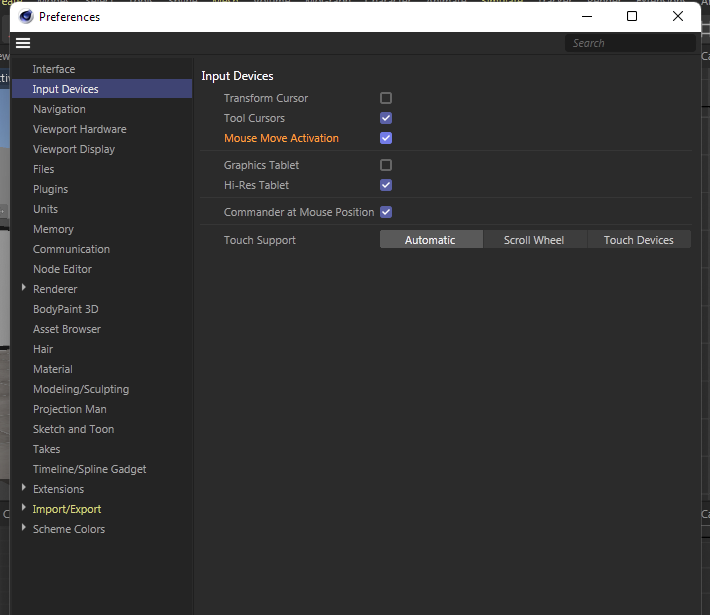710x615 pixels.
Task: Select Extensions in the category list
Action: click(58, 489)
